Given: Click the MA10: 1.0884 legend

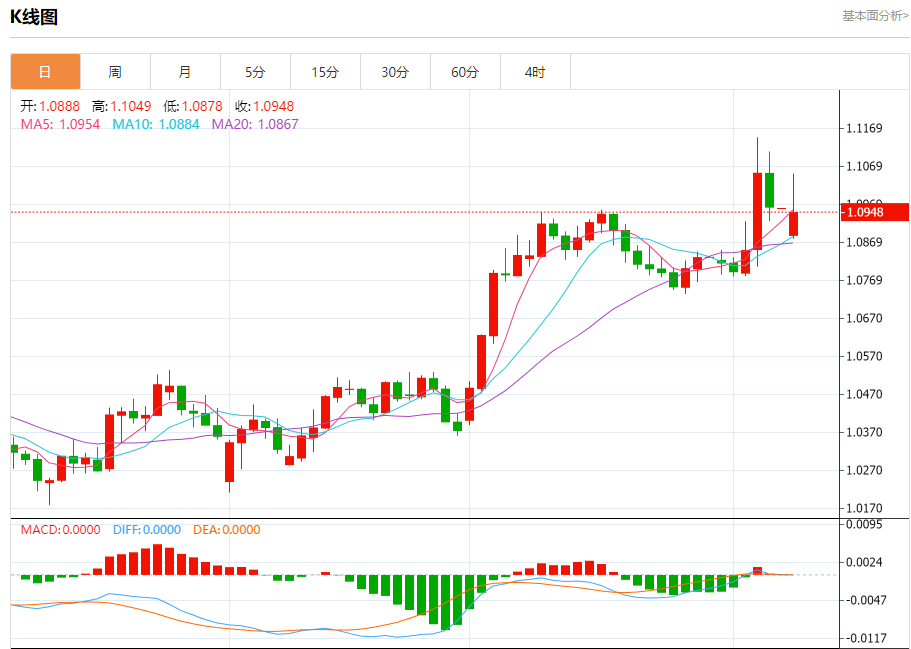Looking at the screenshot, I should pyautogui.click(x=156, y=124).
